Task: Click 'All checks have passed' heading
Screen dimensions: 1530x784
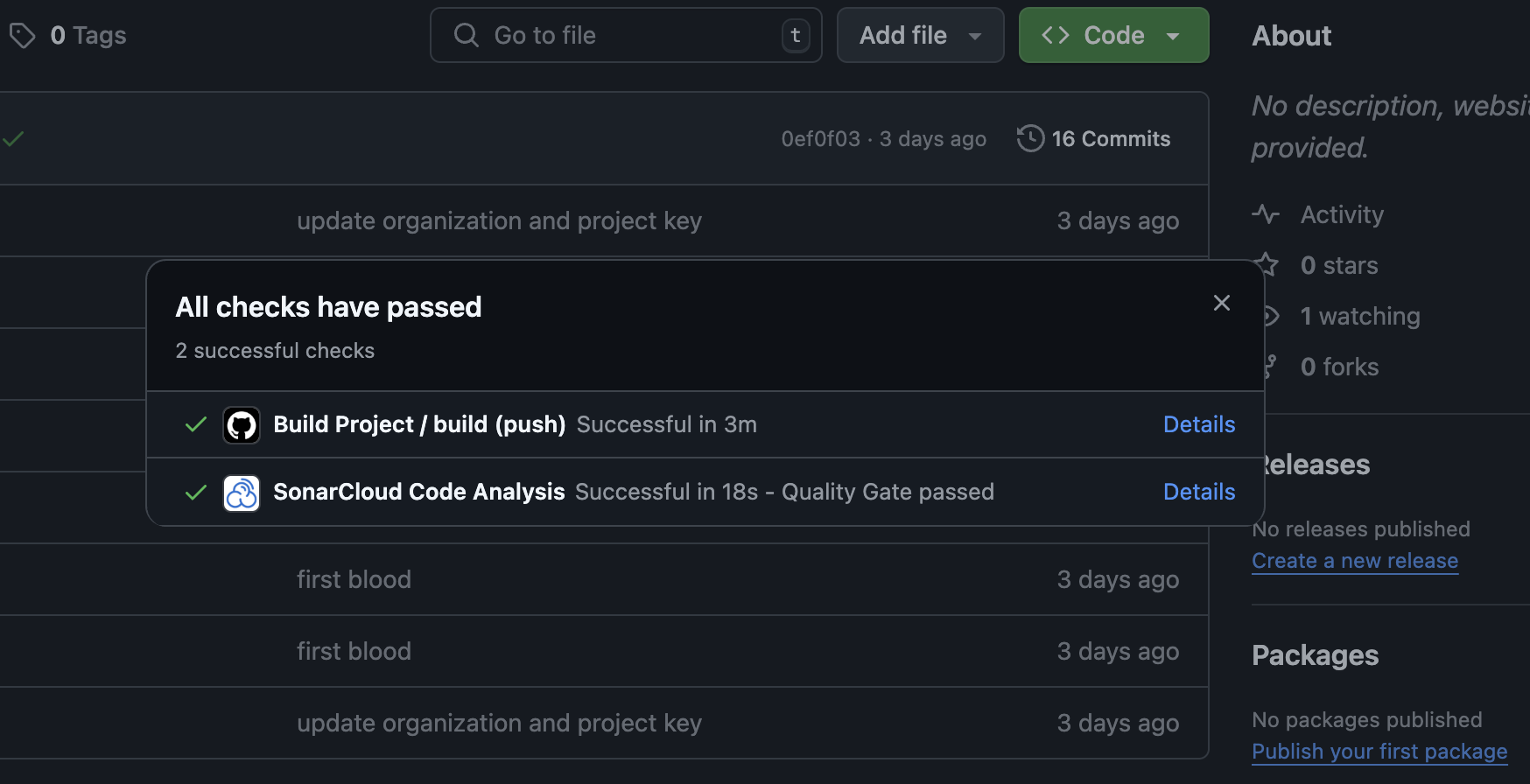Action: point(328,307)
